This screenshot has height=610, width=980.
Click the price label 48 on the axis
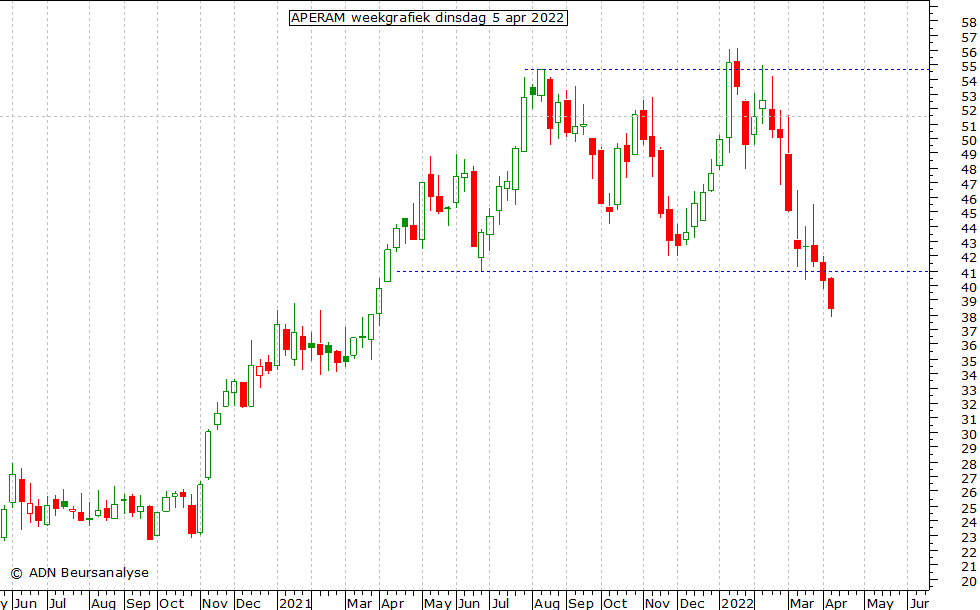[969, 170]
